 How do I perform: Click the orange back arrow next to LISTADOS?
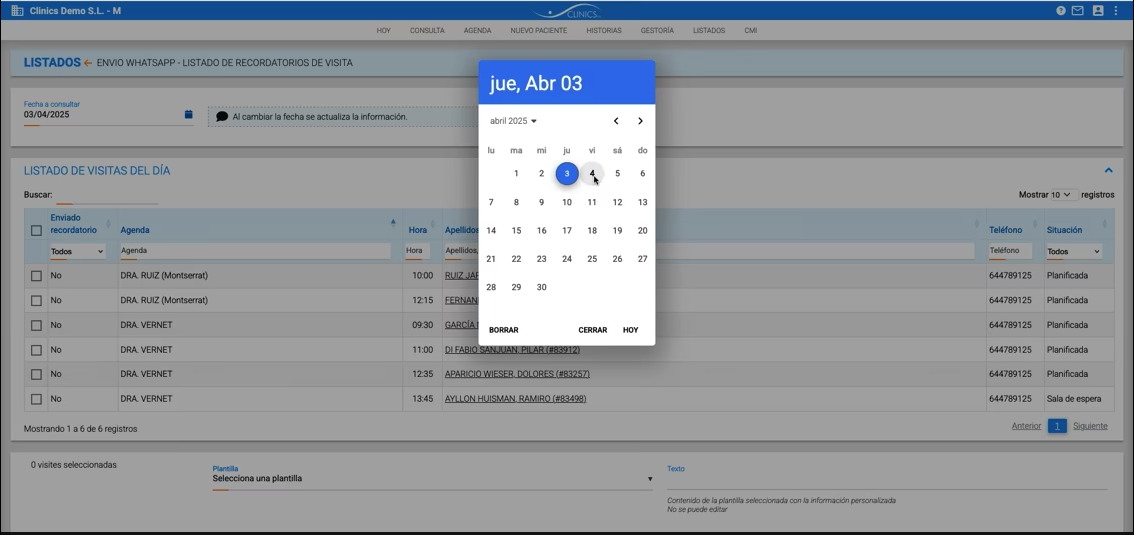click(x=88, y=63)
